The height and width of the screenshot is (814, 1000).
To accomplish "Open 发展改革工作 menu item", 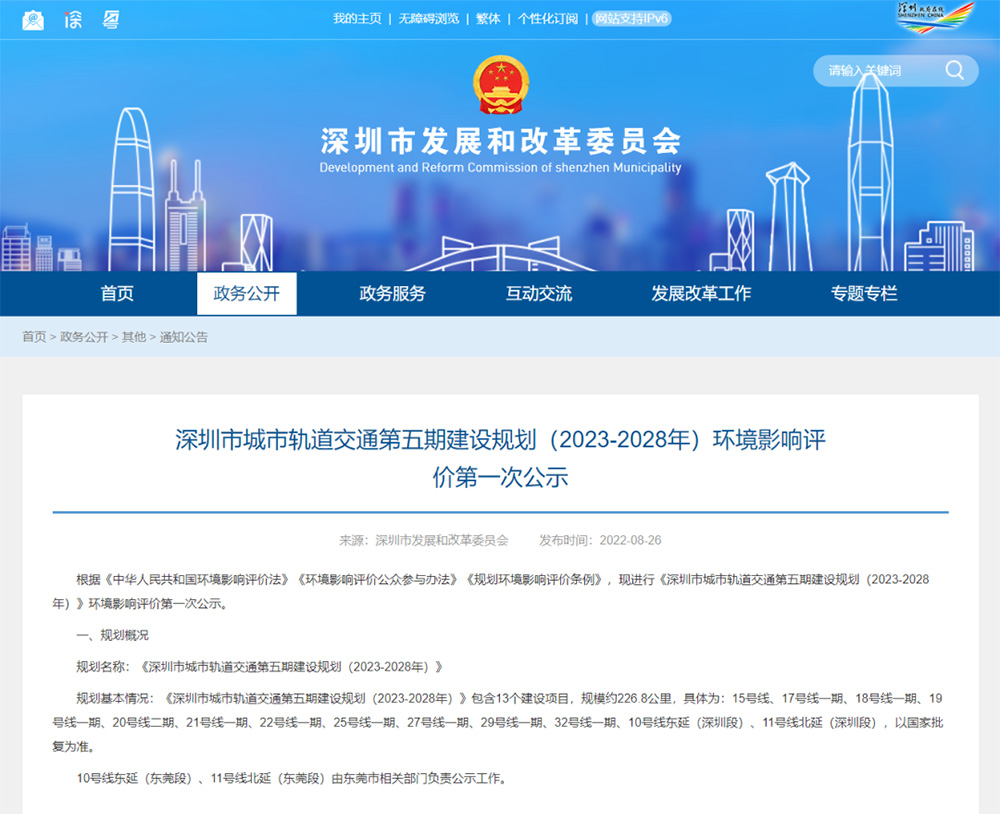I will pos(701,293).
